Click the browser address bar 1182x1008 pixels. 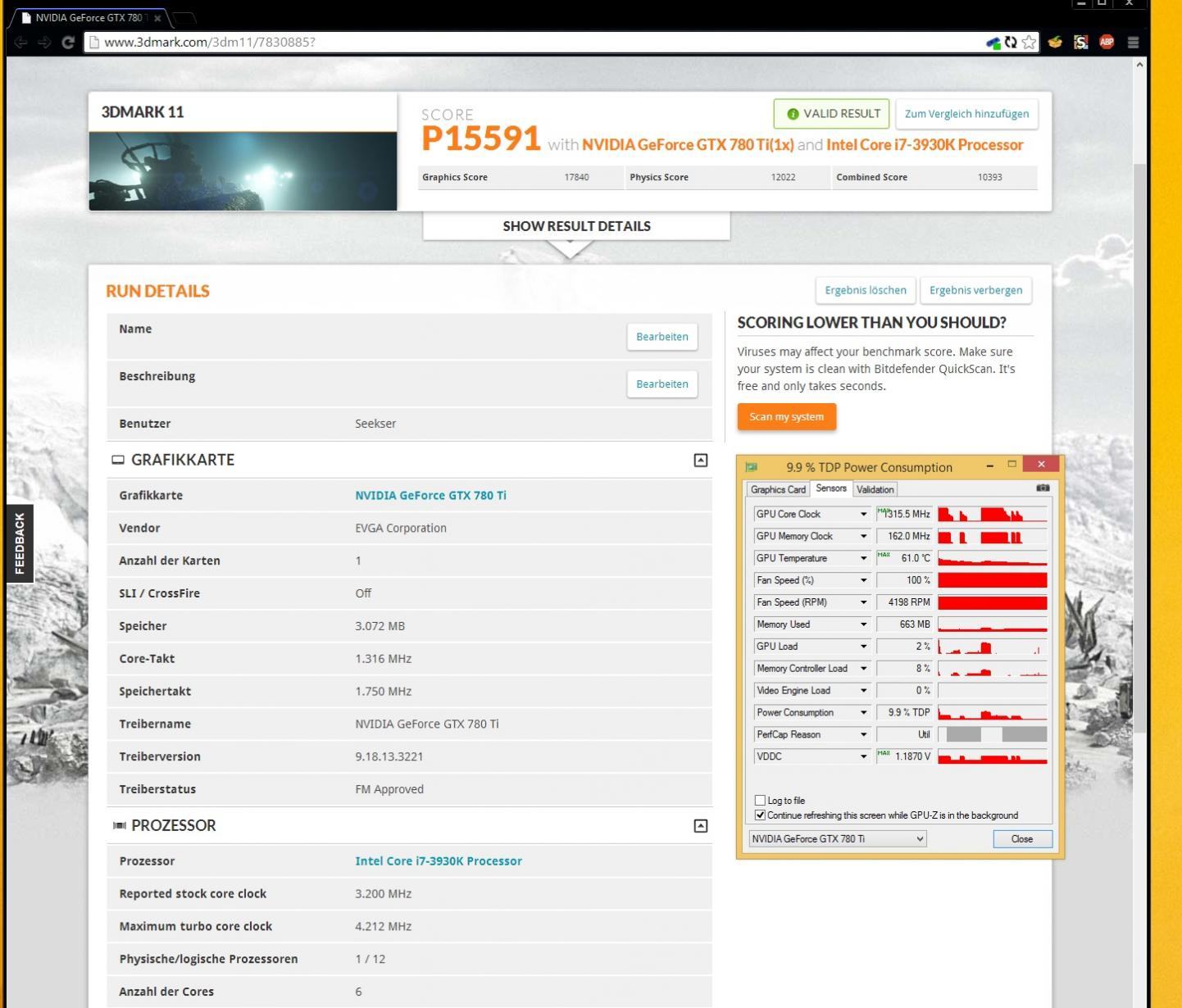coord(533,43)
